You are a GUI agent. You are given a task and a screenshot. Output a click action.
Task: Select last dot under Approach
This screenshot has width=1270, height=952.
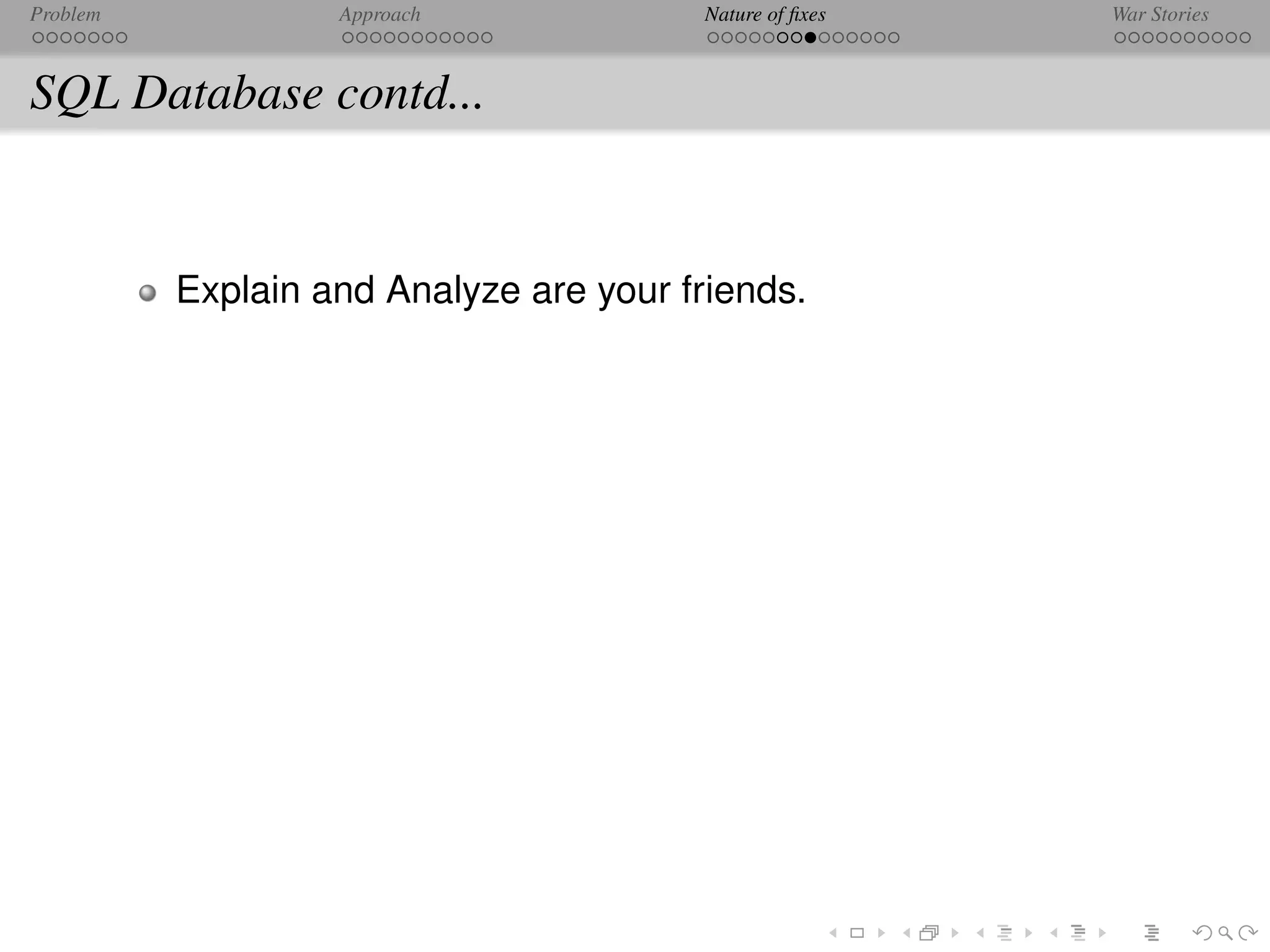(487, 38)
